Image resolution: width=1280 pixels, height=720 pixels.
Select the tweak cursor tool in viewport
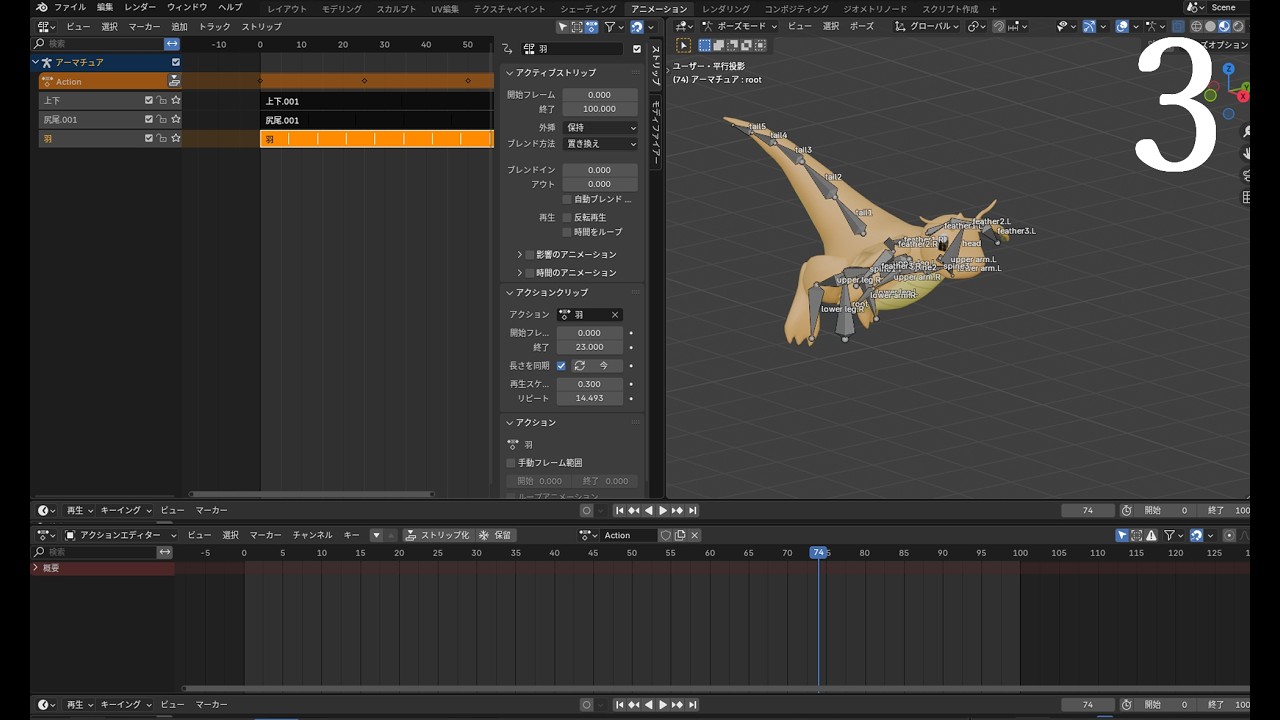pos(684,45)
